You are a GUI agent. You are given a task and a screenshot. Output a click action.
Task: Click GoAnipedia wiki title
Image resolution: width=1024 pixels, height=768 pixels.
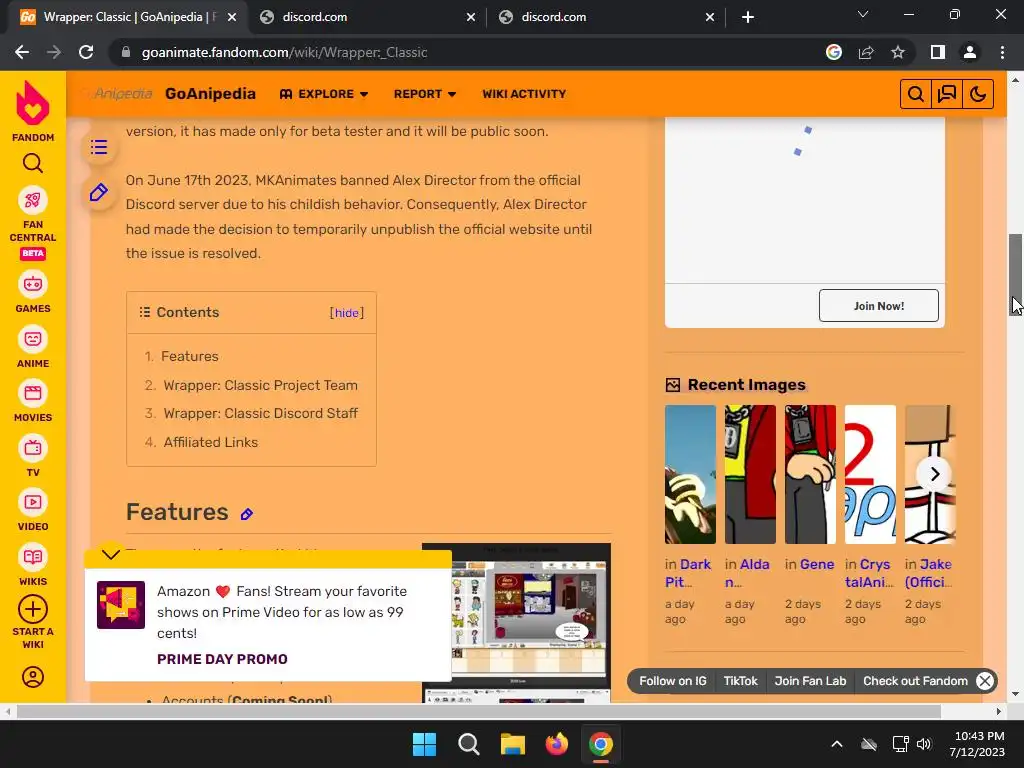[x=210, y=93]
